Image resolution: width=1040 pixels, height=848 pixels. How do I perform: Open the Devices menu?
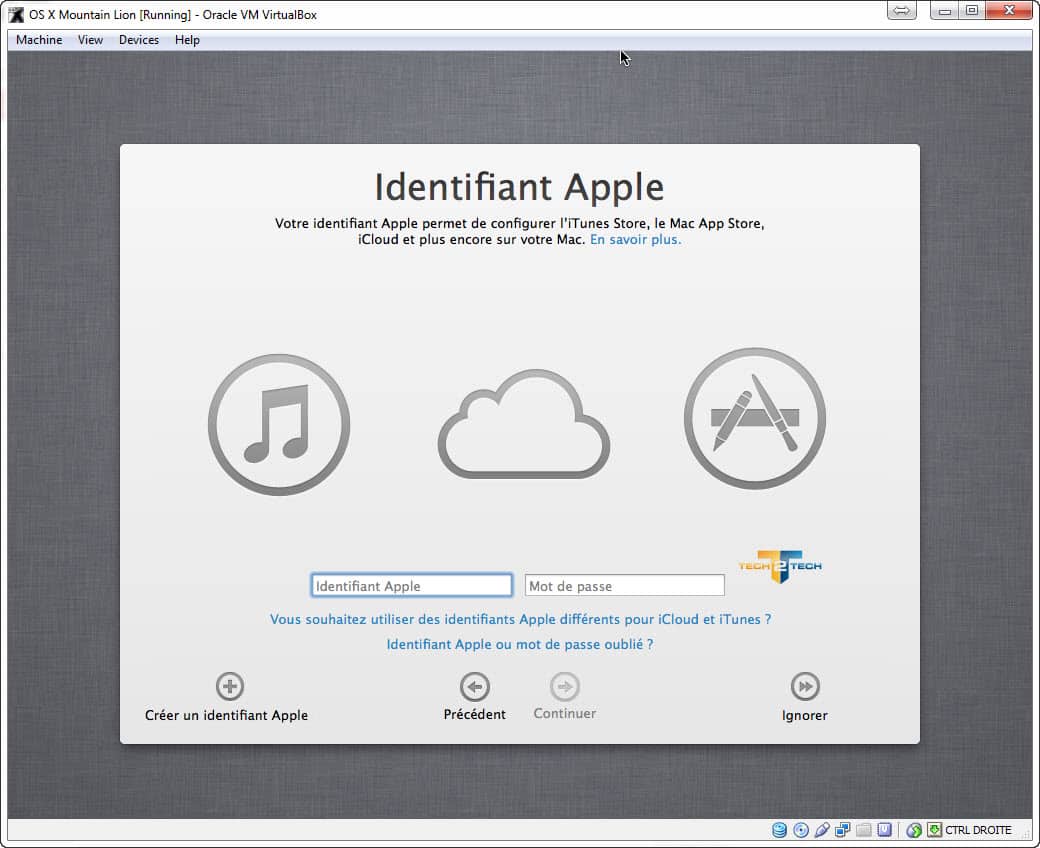139,40
